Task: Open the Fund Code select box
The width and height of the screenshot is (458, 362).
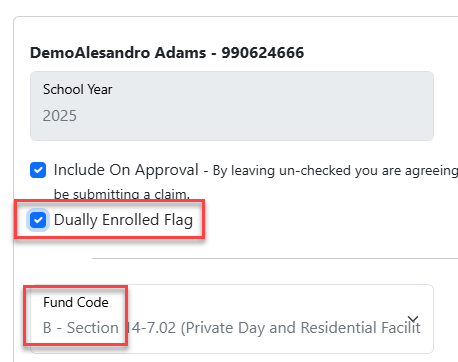Action: point(232,319)
